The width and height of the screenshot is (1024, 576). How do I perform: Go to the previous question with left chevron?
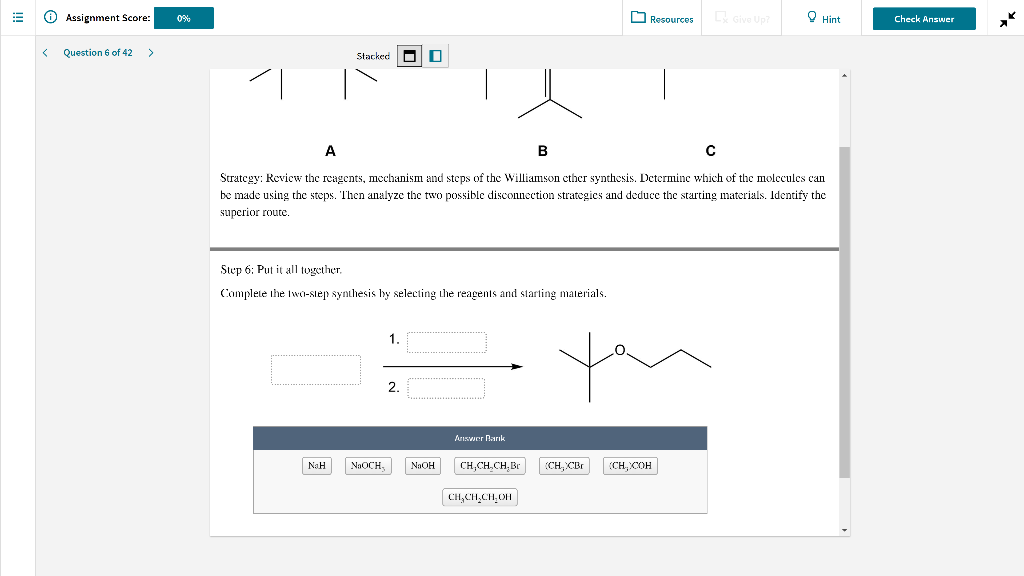click(43, 52)
